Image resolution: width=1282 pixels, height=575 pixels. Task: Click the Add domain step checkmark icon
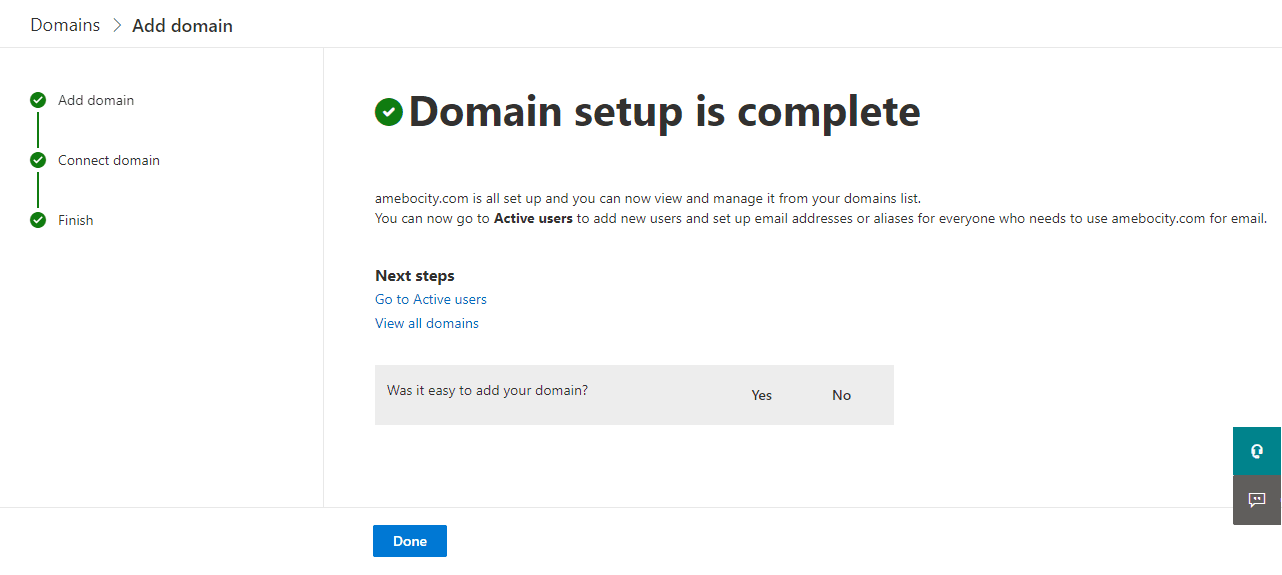point(38,100)
